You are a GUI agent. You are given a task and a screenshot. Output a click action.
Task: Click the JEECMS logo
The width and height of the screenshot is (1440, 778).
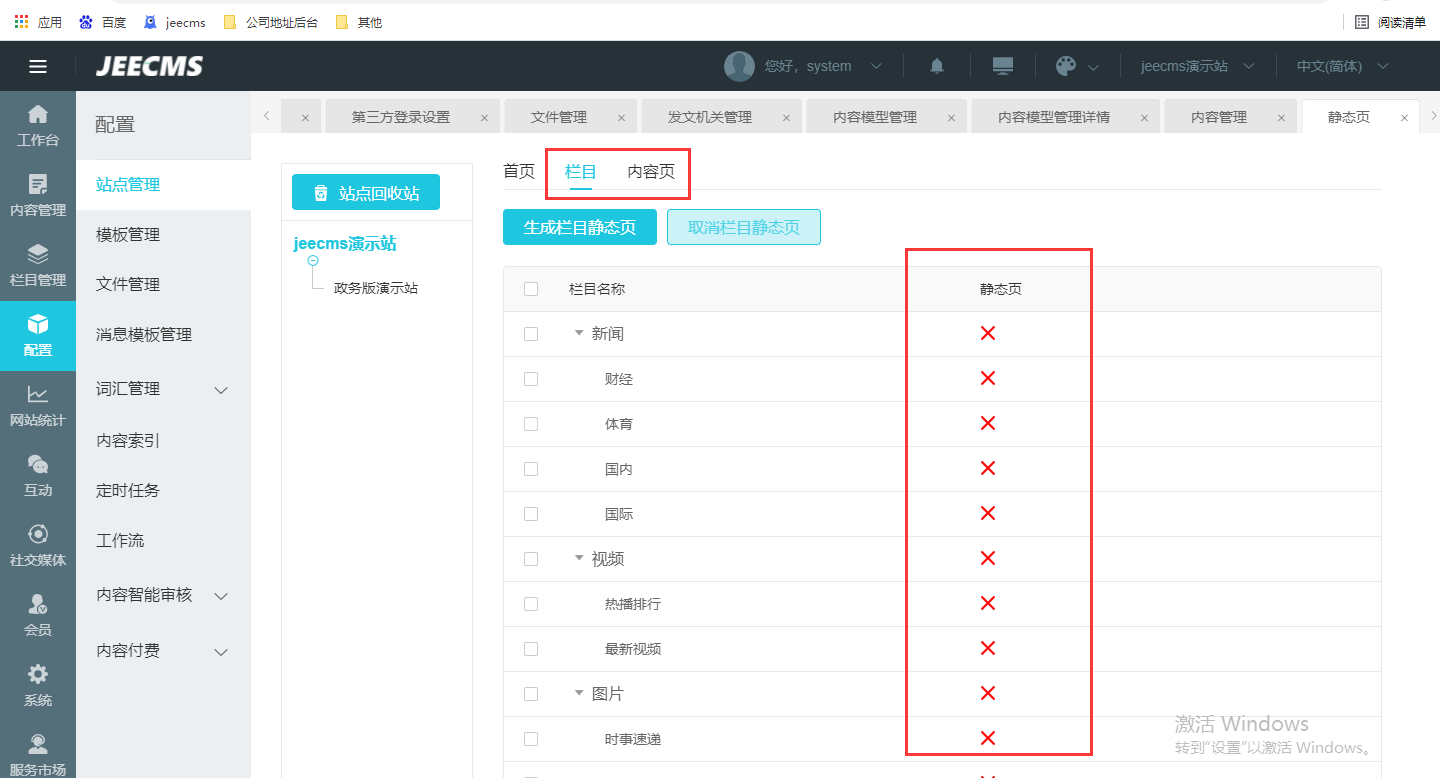pyautogui.click(x=149, y=67)
